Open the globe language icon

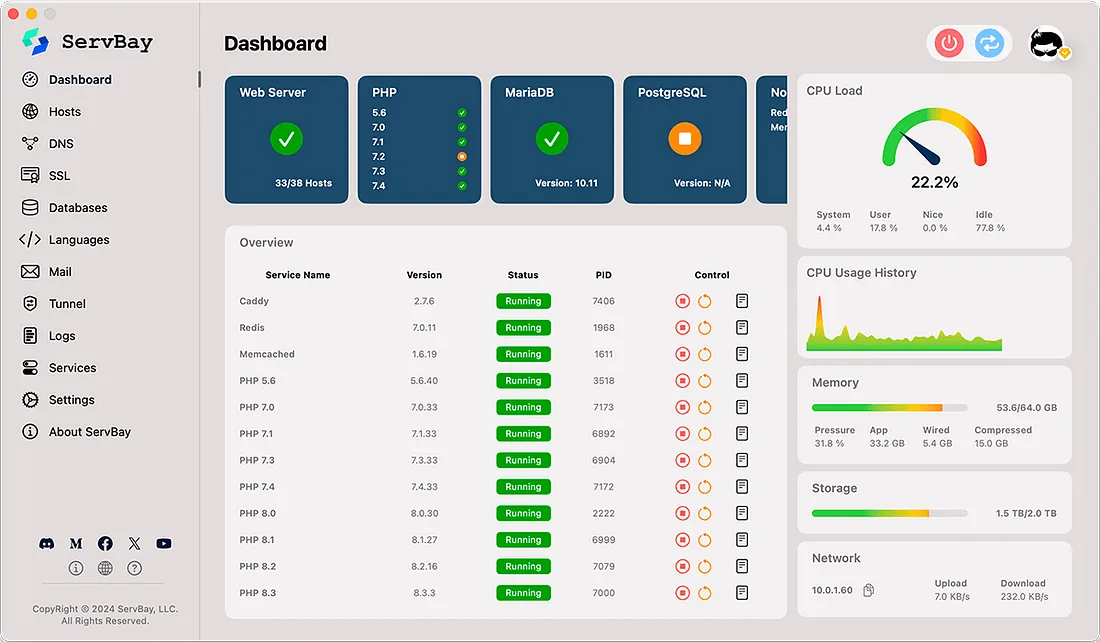[105, 568]
